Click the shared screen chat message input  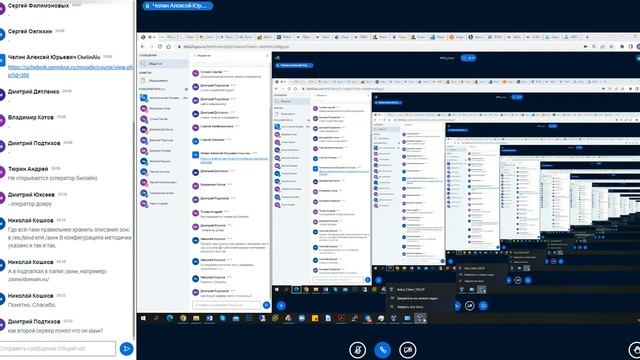click(x=227, y=305)
